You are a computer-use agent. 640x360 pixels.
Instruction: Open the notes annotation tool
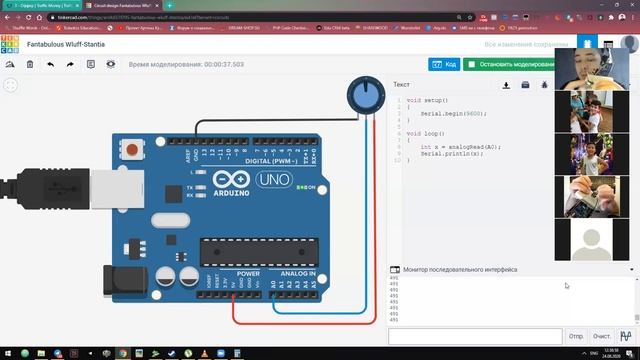91,64
